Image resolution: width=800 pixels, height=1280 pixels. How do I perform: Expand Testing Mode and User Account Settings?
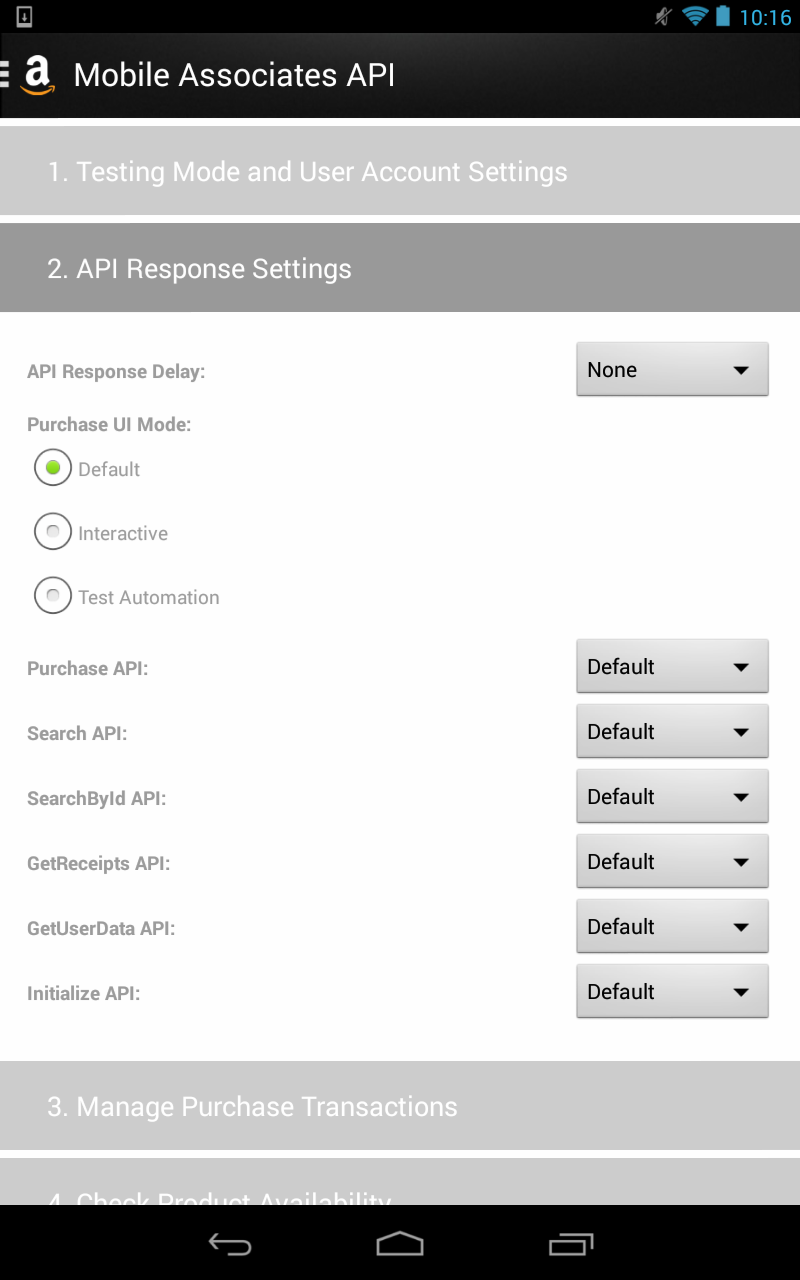(400, 171)
